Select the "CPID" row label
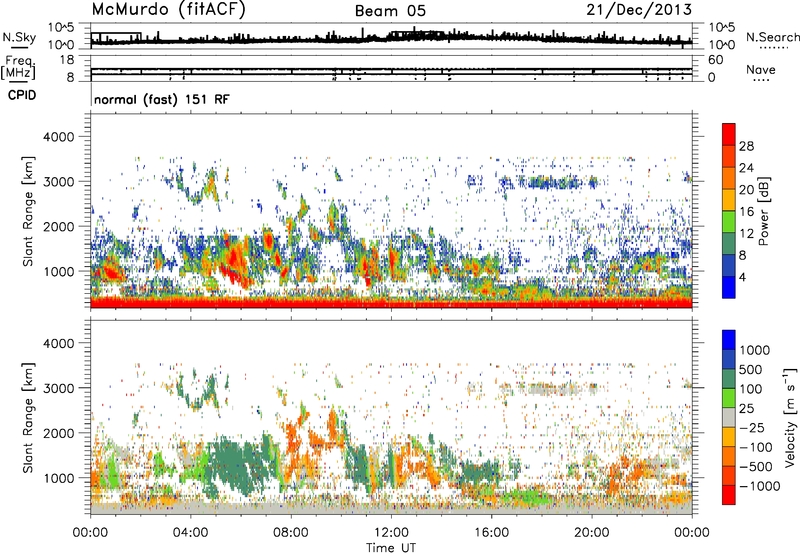The width and height of the screenshot is (800, 554). [x=22, y=95]
